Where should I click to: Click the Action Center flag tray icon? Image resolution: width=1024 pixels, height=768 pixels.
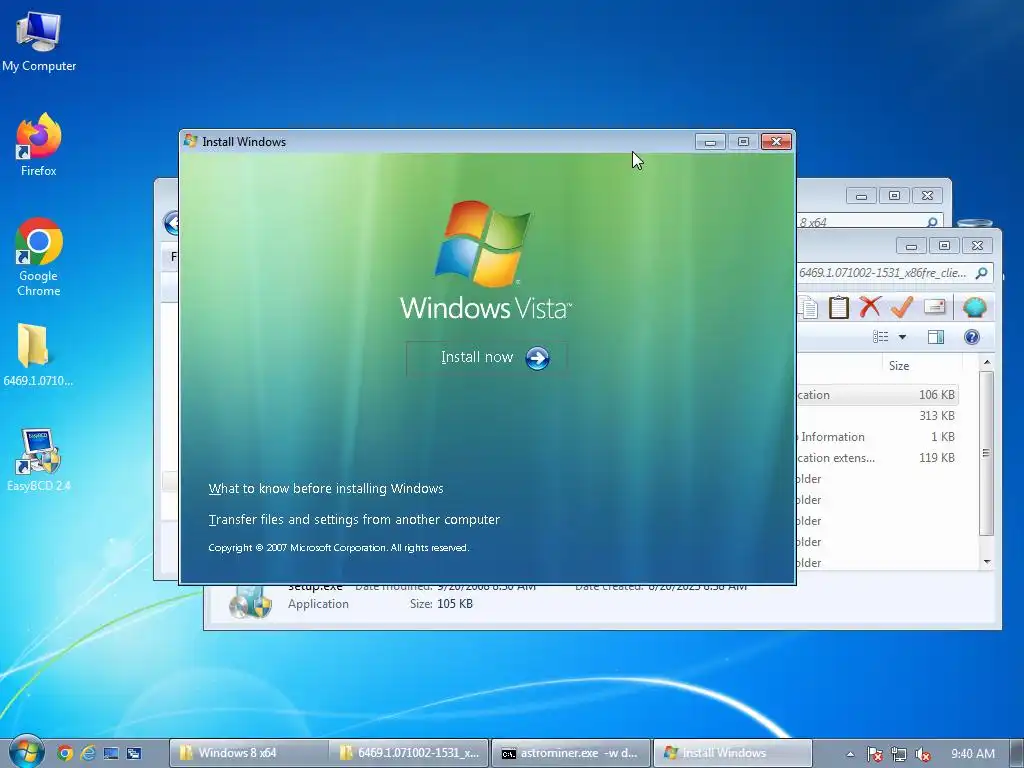pyautogui.click(x=874, y=754)
